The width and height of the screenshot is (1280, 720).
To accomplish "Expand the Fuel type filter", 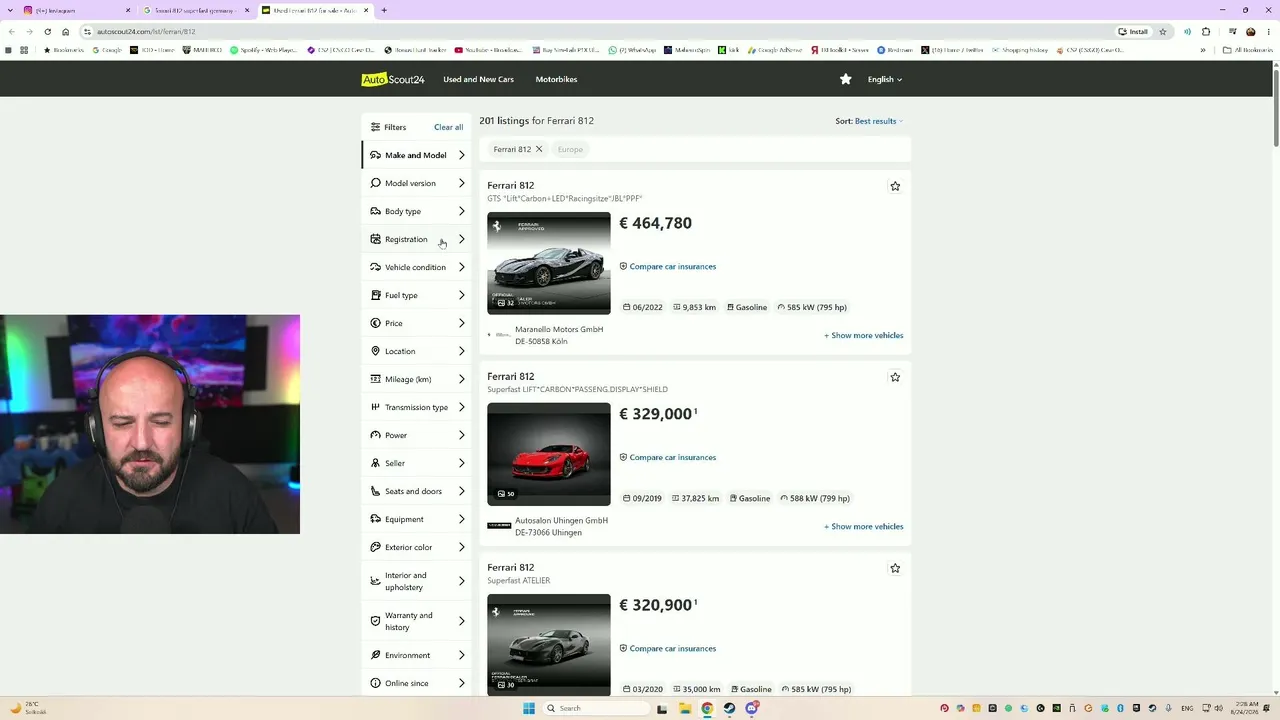I will 417,295.
